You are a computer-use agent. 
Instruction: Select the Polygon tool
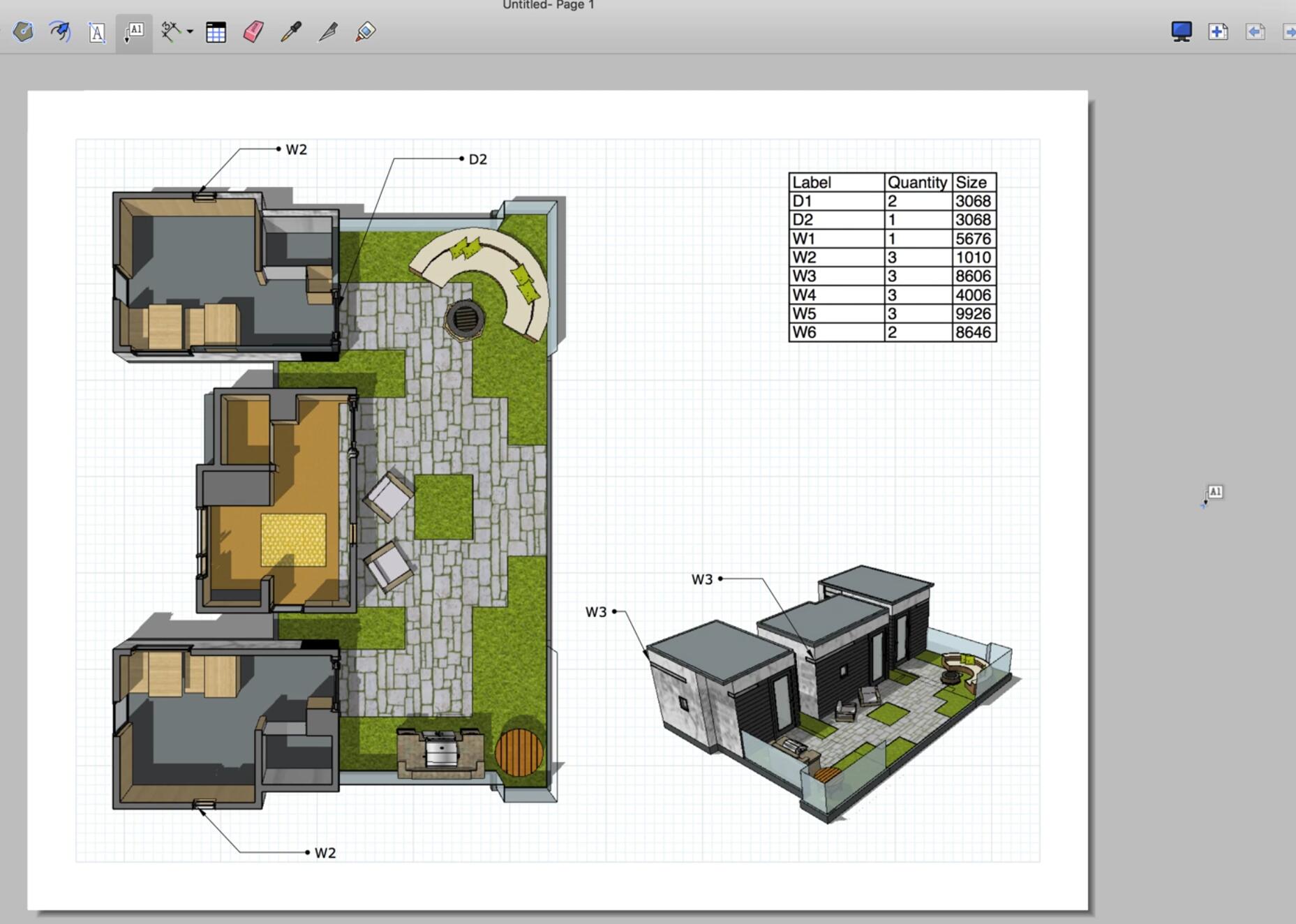(23, 32)
